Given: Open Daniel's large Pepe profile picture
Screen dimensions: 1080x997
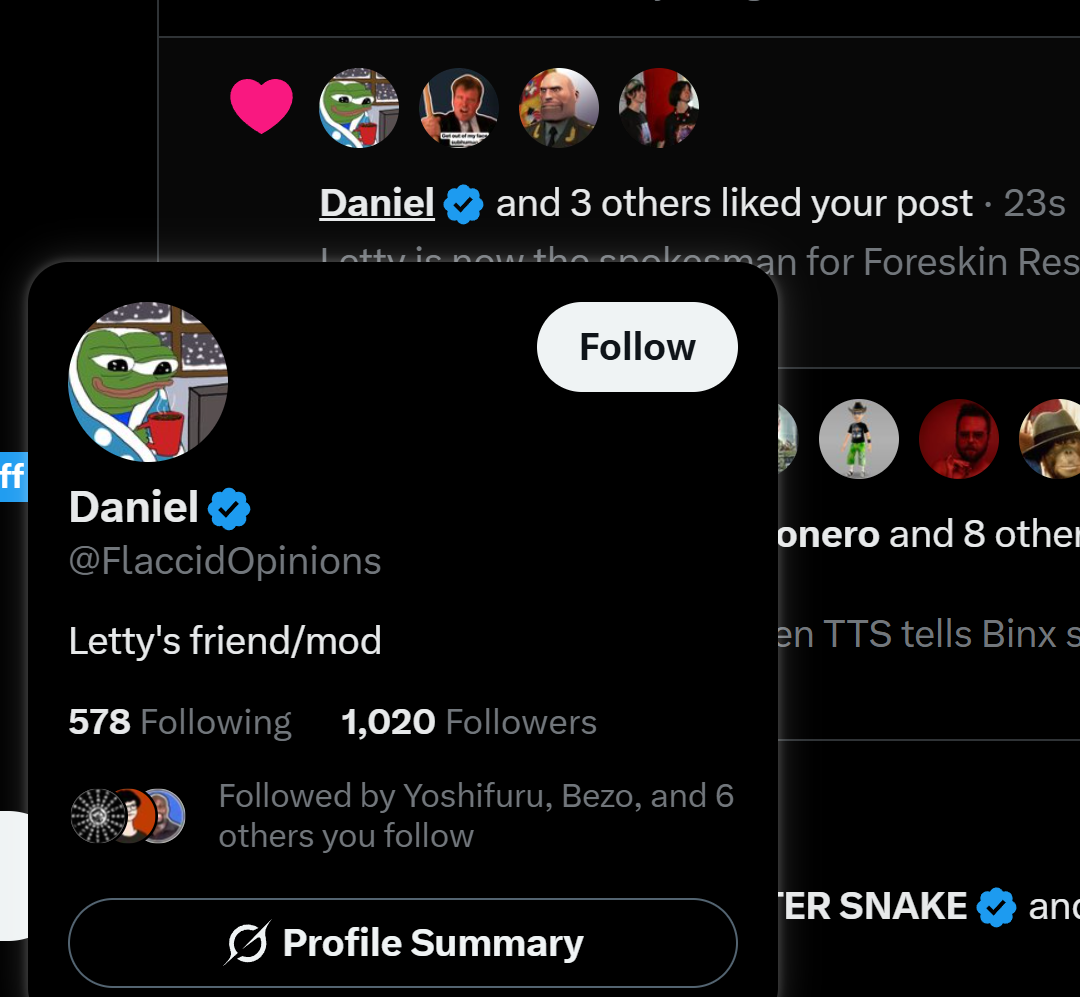Looking at the screenshot, I should click(148, 382).
